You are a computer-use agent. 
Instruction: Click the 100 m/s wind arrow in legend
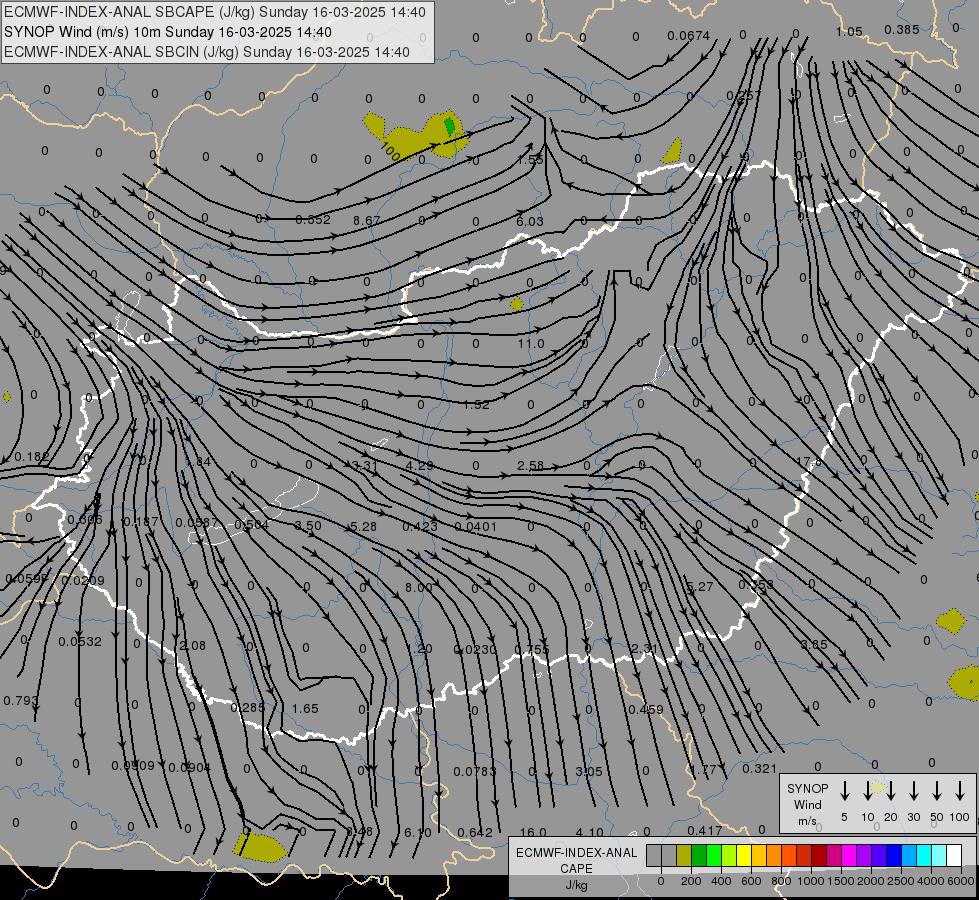[960, 791]
